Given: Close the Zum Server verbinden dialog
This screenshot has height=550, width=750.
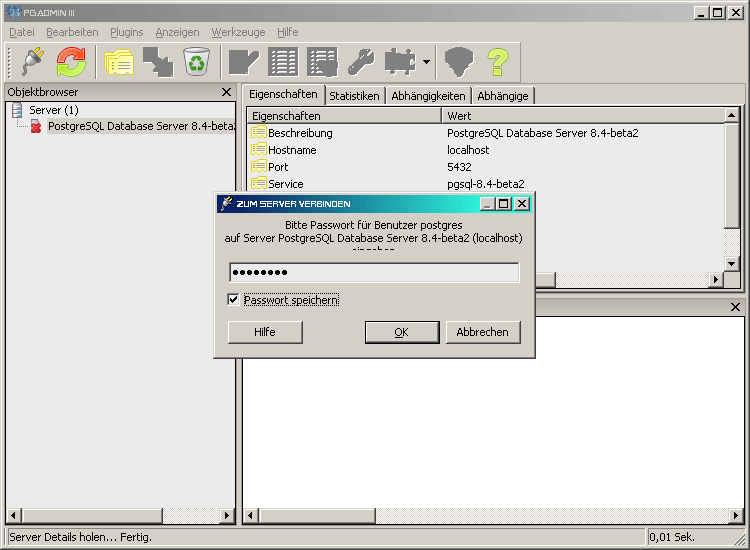Looking at the screenshot, I should tap(522, 204).
